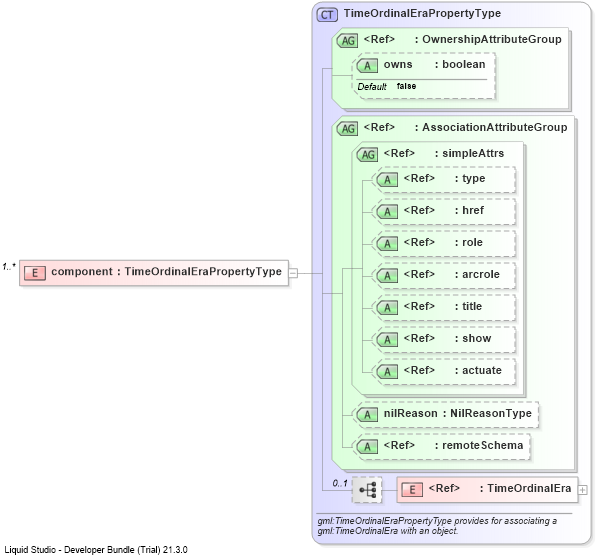Click the 1..* cardinality label
The height and width of the screenshot is (555, 596).
(x=9, y=267)
